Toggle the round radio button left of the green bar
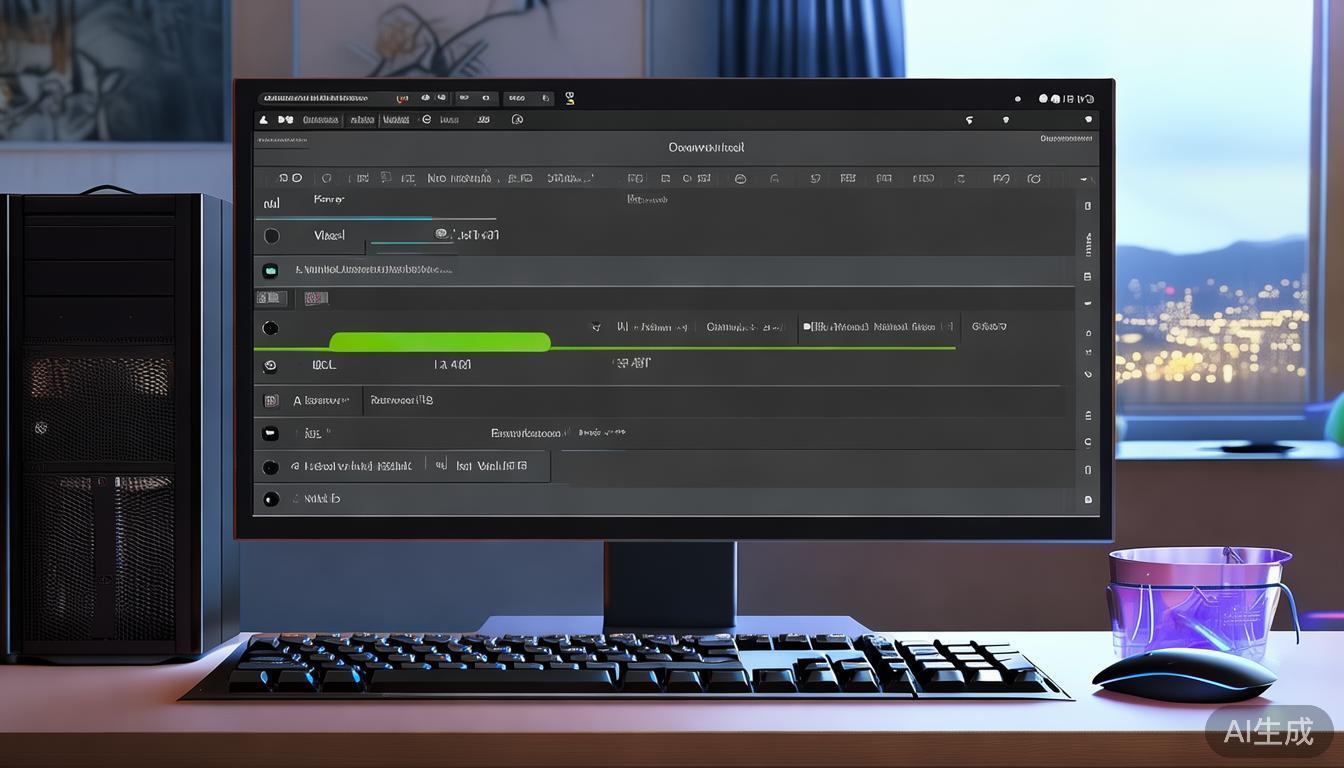Screen dimensions: 1344x768 click(270, 328)
